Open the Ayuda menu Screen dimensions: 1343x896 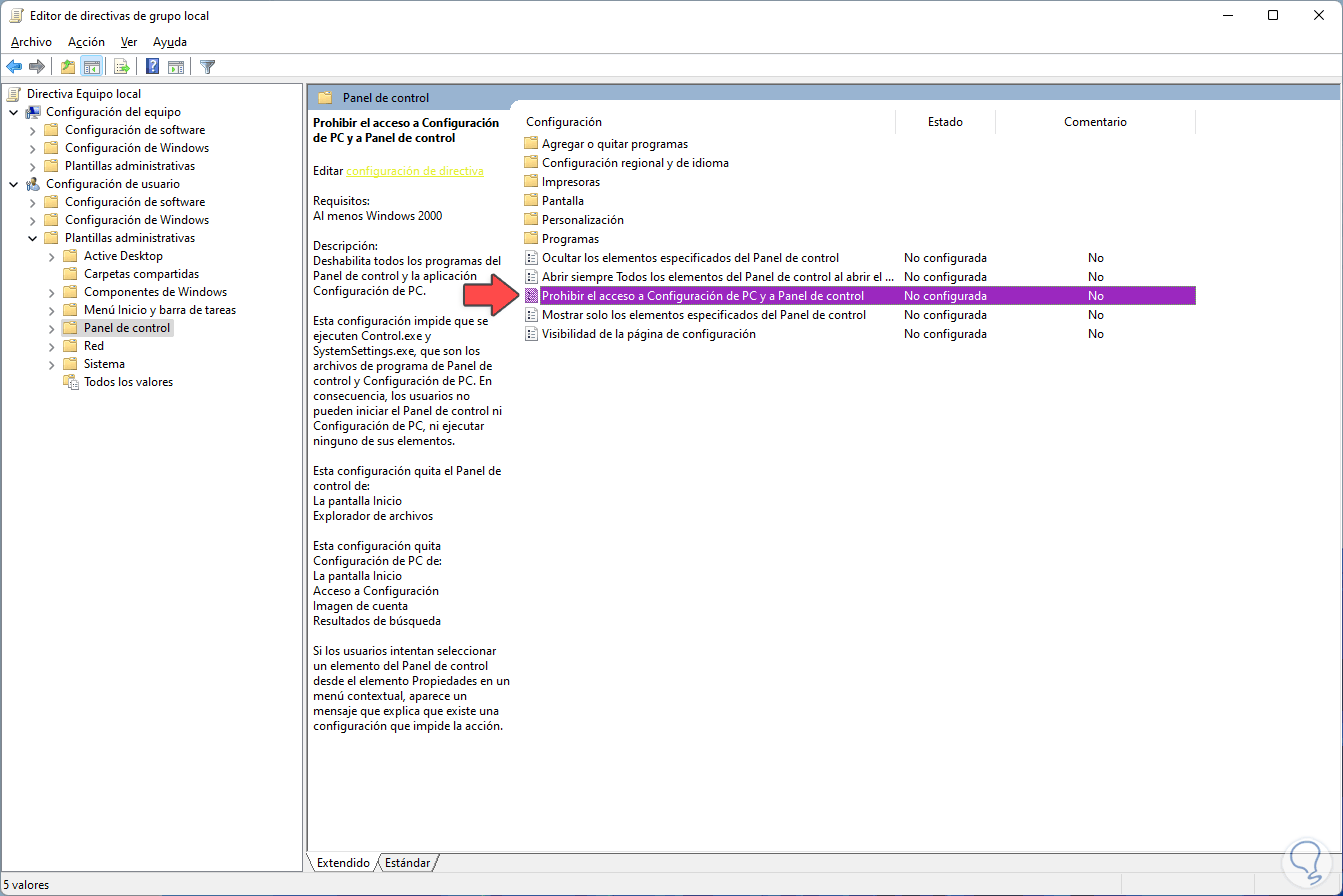pyautogui.click(x=170, y=42)
